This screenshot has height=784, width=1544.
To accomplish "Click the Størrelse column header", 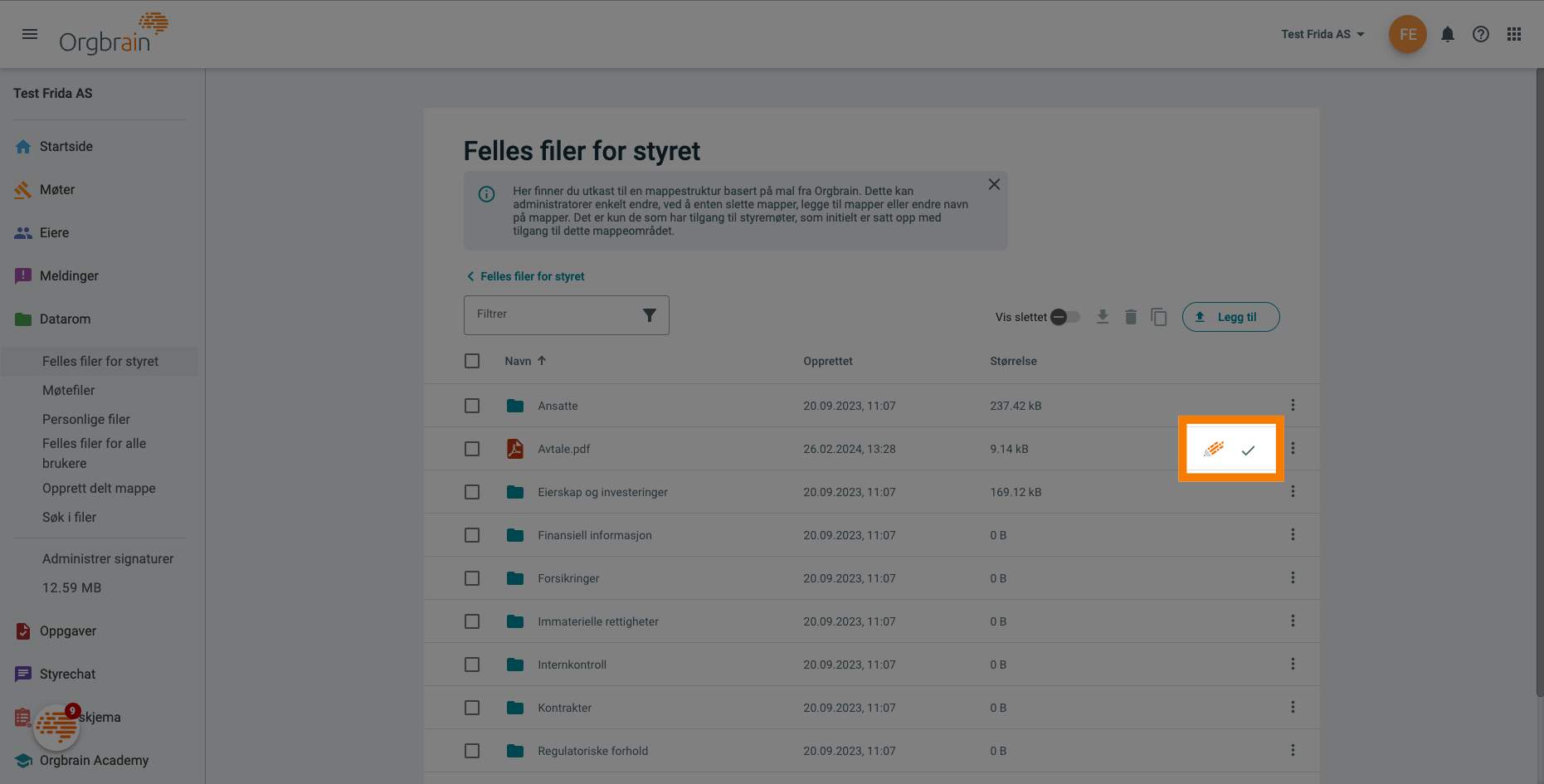I will click(1013, 361).
